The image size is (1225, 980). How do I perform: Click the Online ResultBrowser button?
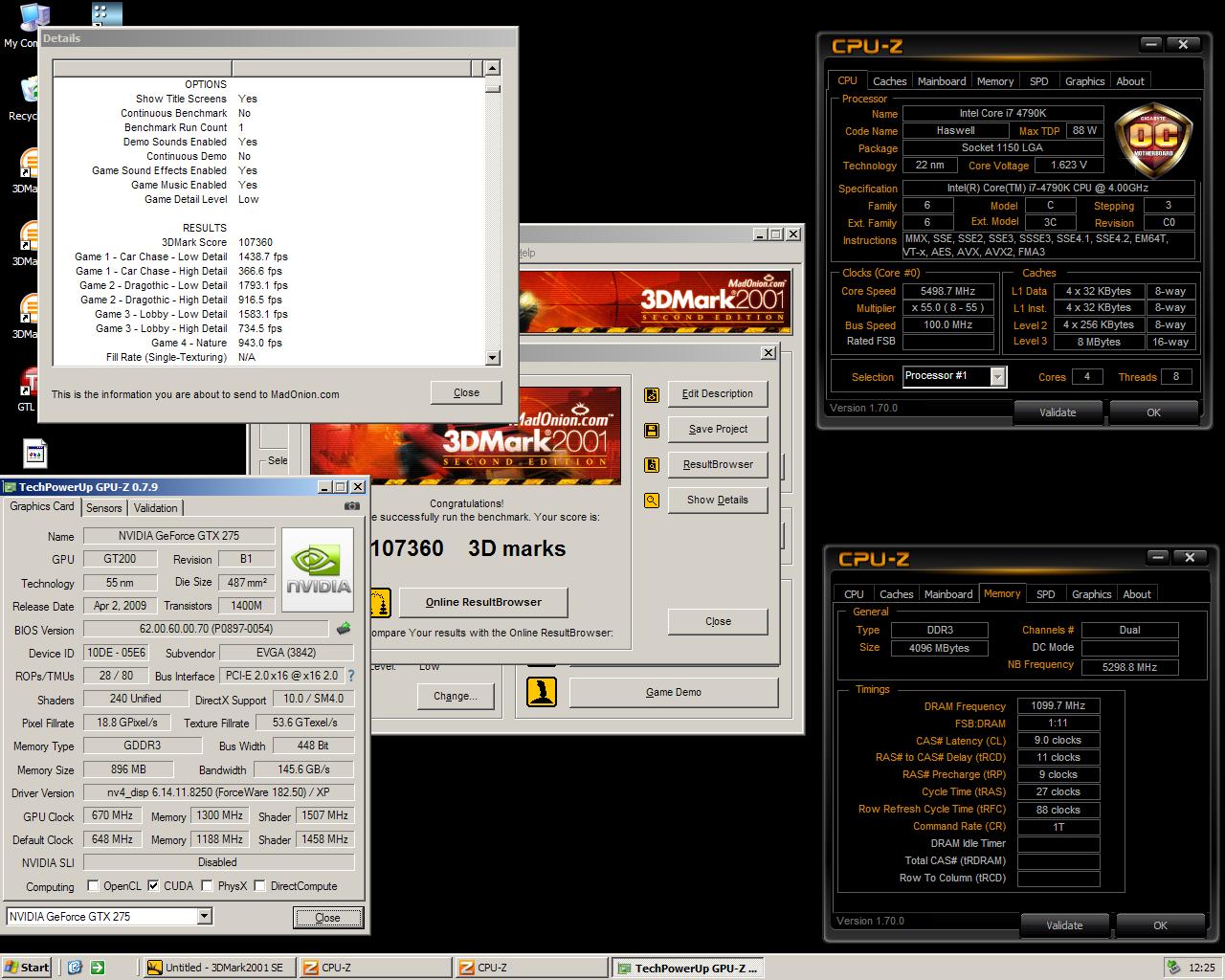[x=483, y=602]
